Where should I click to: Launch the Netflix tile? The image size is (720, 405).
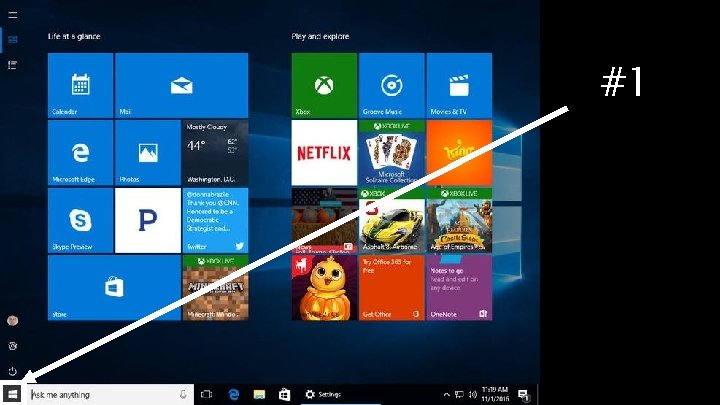[324, 153]
